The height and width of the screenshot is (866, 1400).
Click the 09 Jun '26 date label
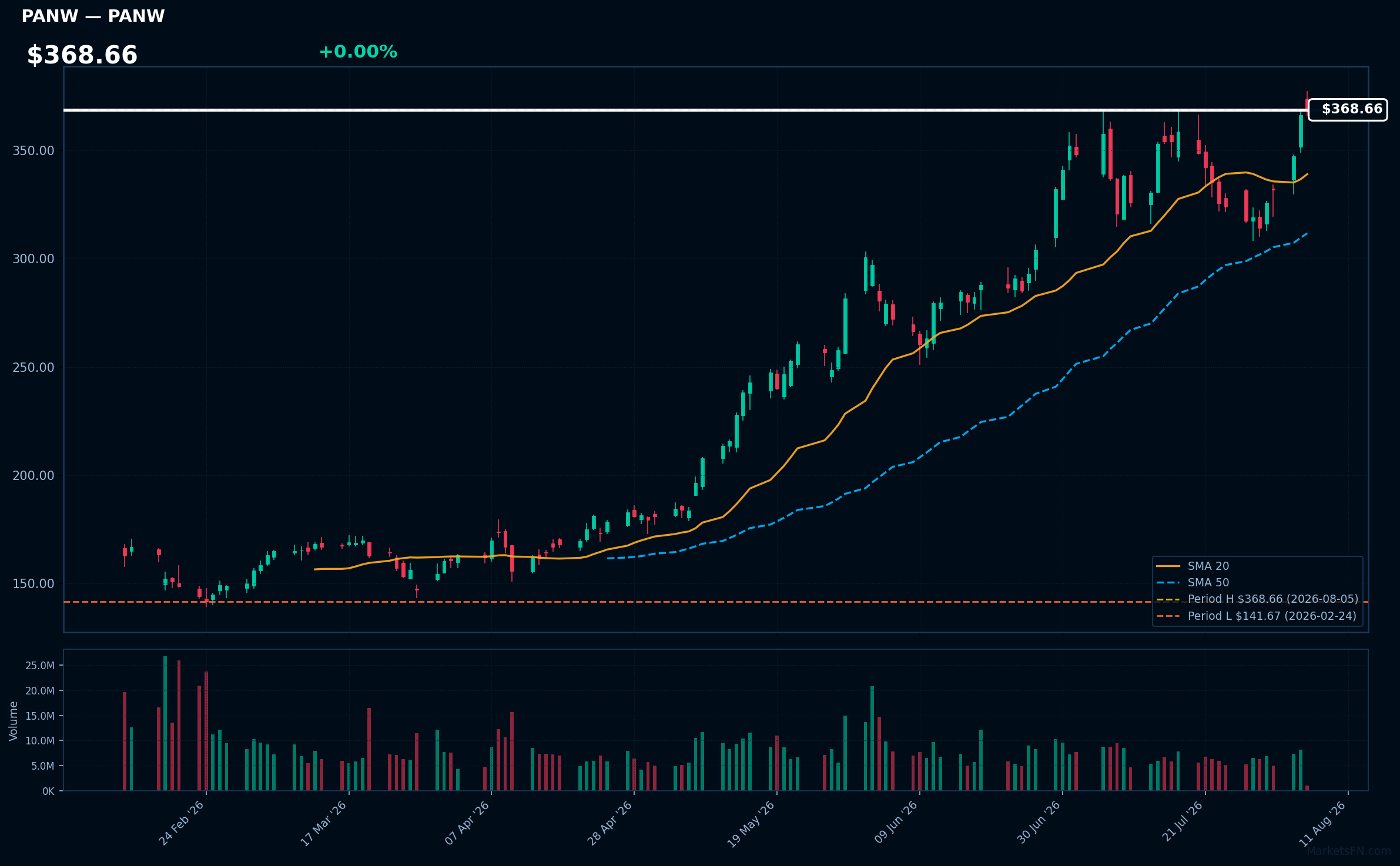(x=895, y=823)
